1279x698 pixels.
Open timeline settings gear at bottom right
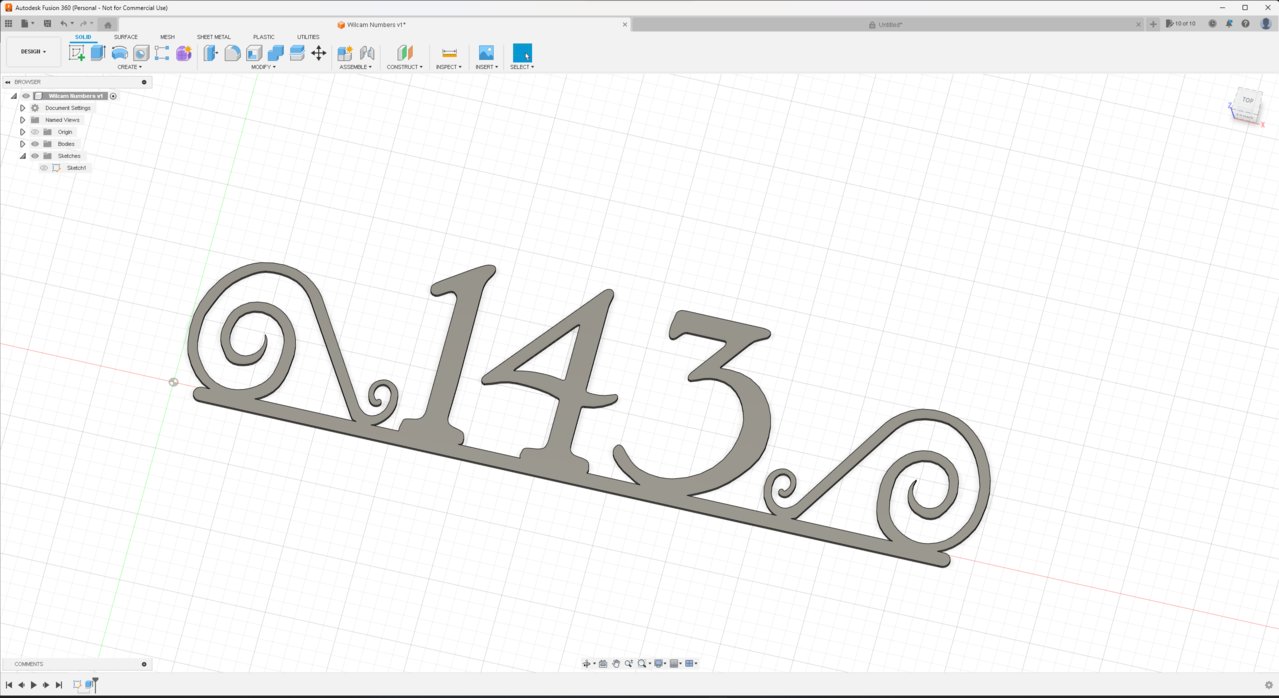tap(1269, 685)
